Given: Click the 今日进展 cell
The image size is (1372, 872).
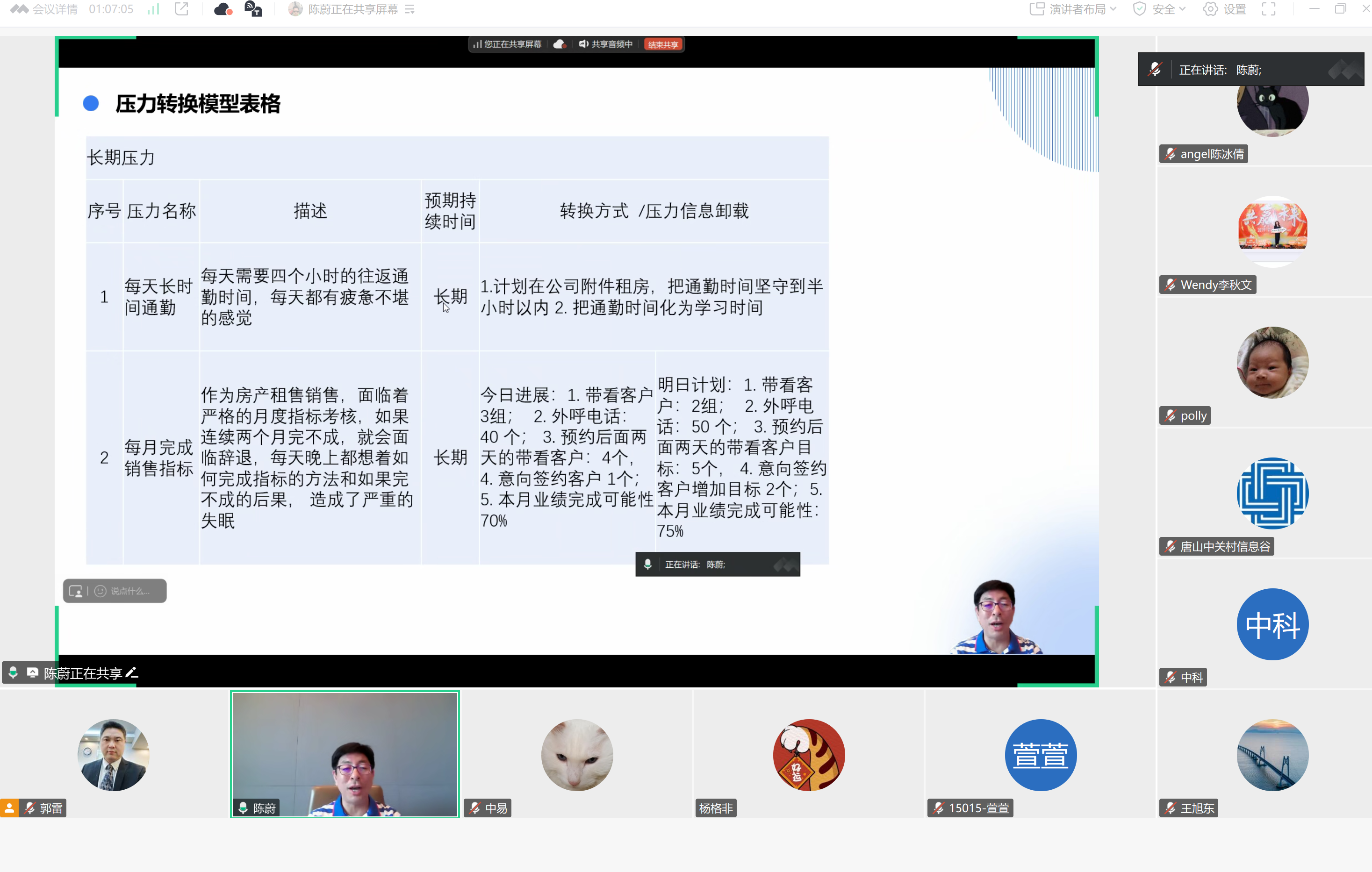Looking at the screenshot, I should tap(567, 458).
